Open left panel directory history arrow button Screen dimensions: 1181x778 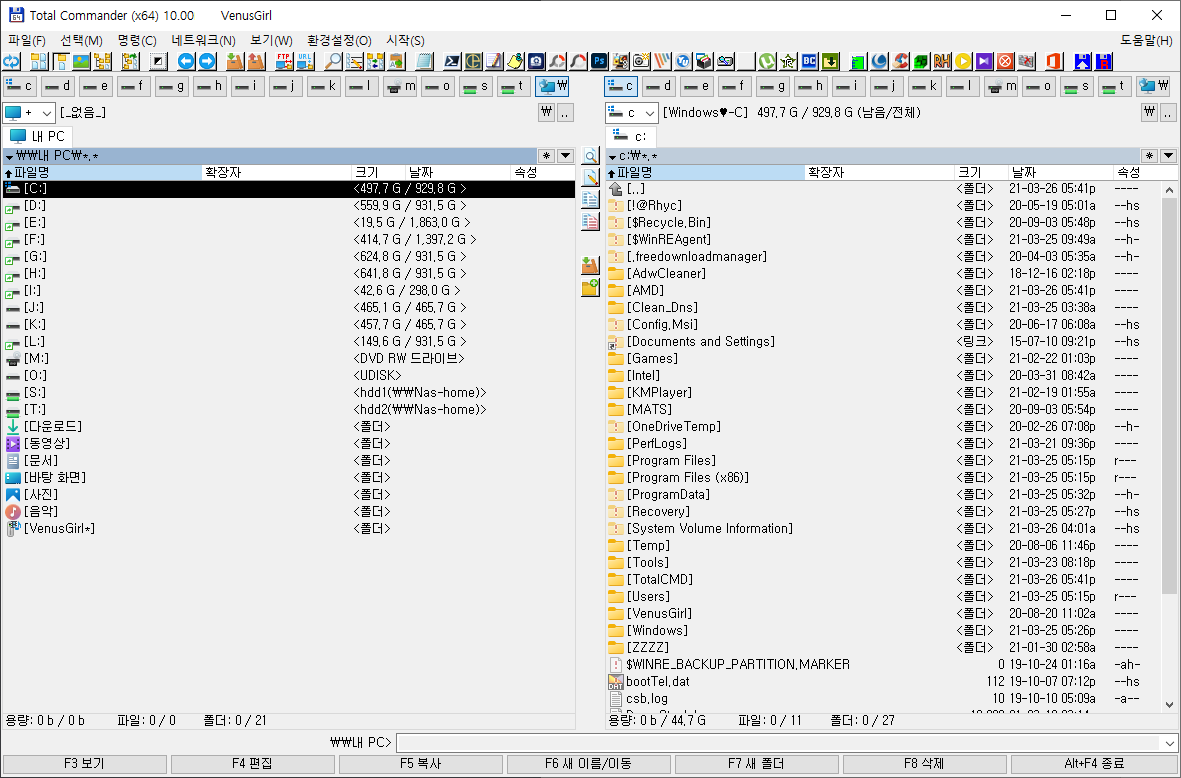coord(565,156)
